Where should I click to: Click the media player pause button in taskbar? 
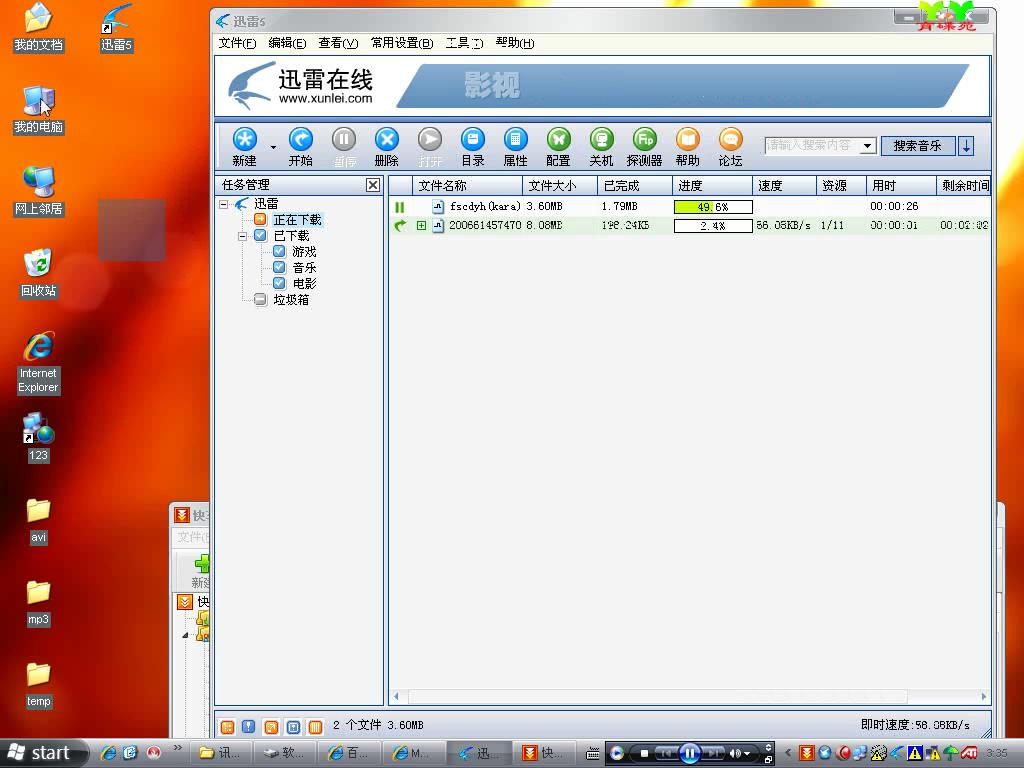pos(690,754)
